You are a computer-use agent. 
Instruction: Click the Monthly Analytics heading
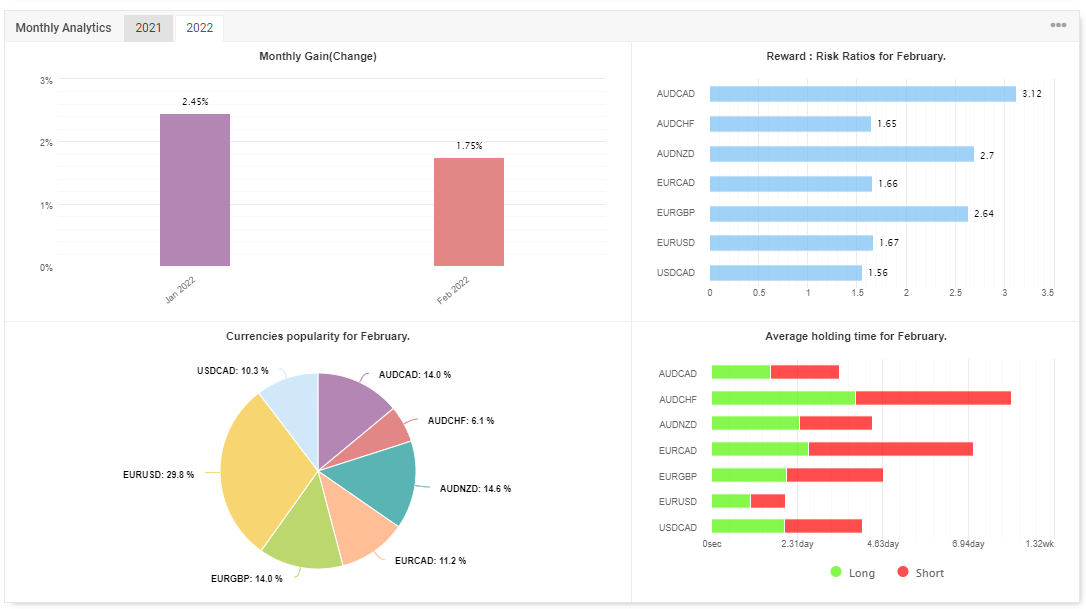[x=63, y=28]
